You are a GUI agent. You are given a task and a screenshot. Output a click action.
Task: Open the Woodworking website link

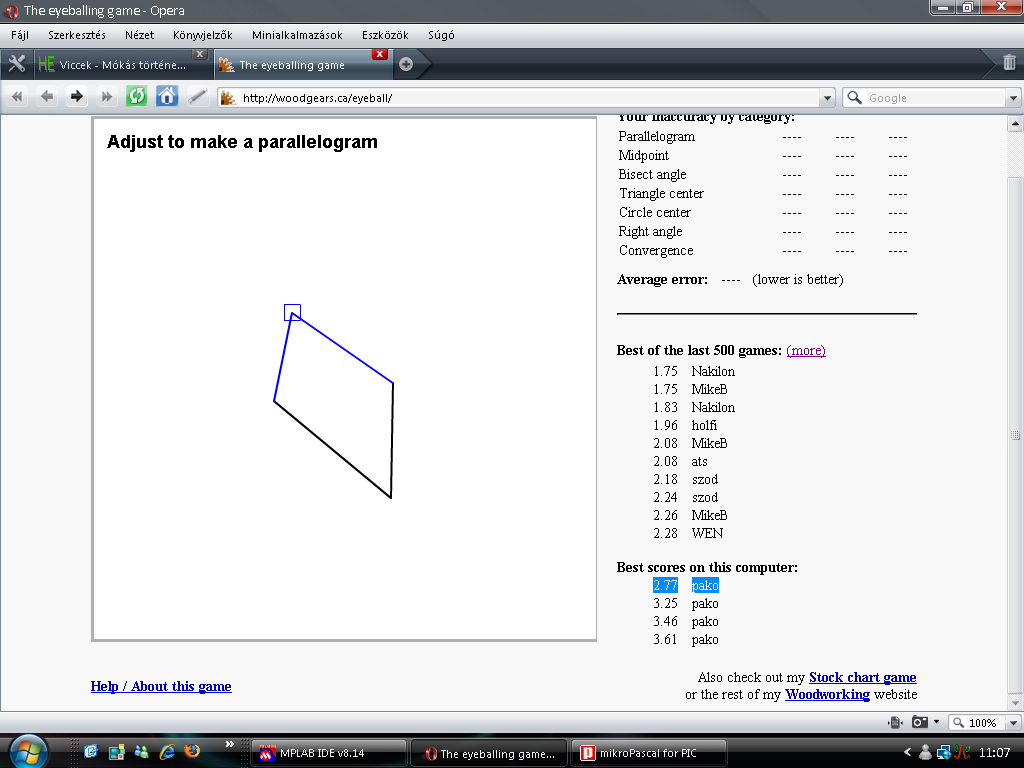(x=827, y=694)
